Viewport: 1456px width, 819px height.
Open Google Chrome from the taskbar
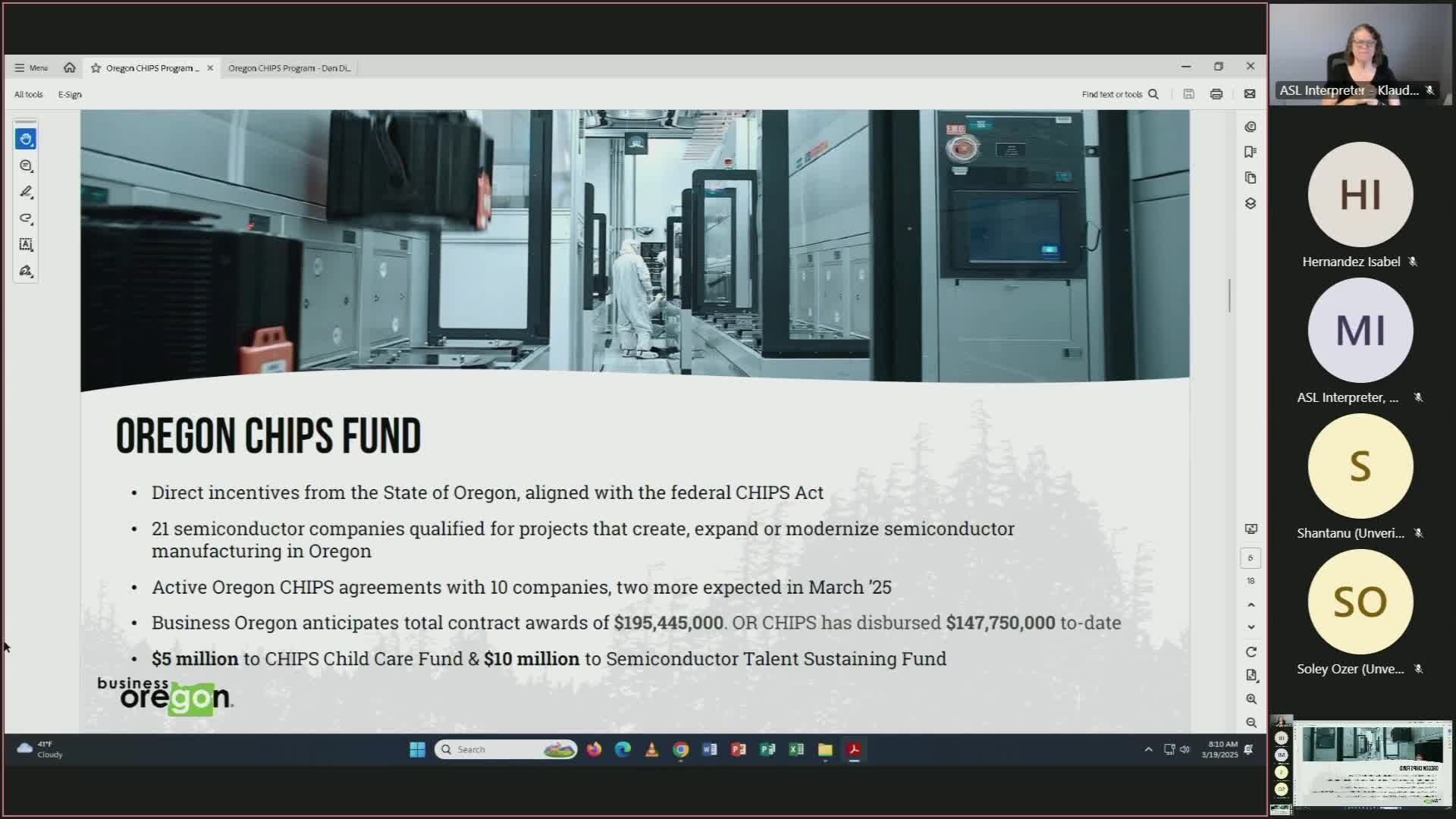681,749
